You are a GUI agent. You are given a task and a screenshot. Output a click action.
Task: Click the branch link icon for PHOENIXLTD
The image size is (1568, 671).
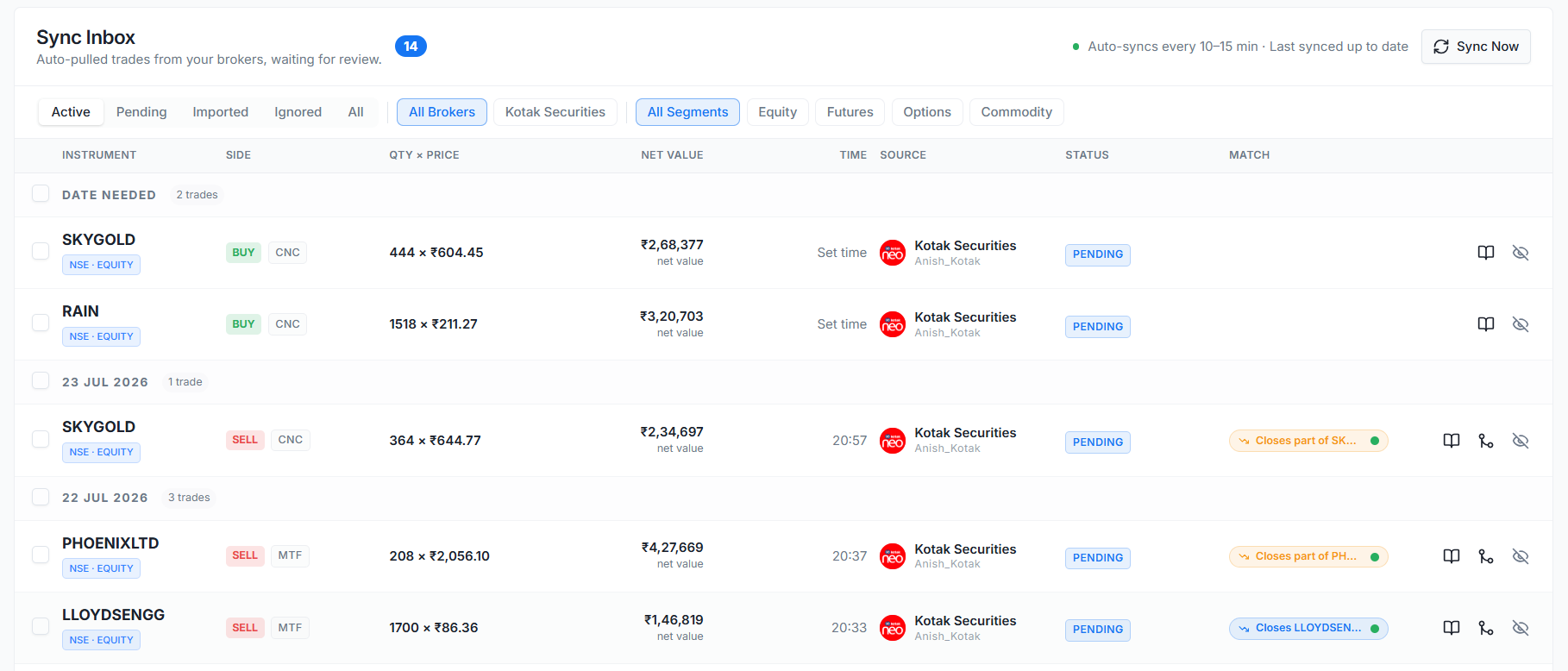[x=1486, y=556]
